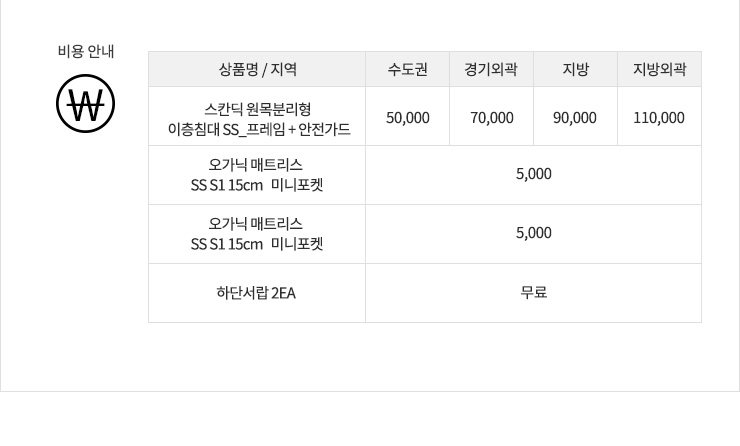The image size is (740, 446).
Task: Select the 수도권 column header
Action: [408, 70]
